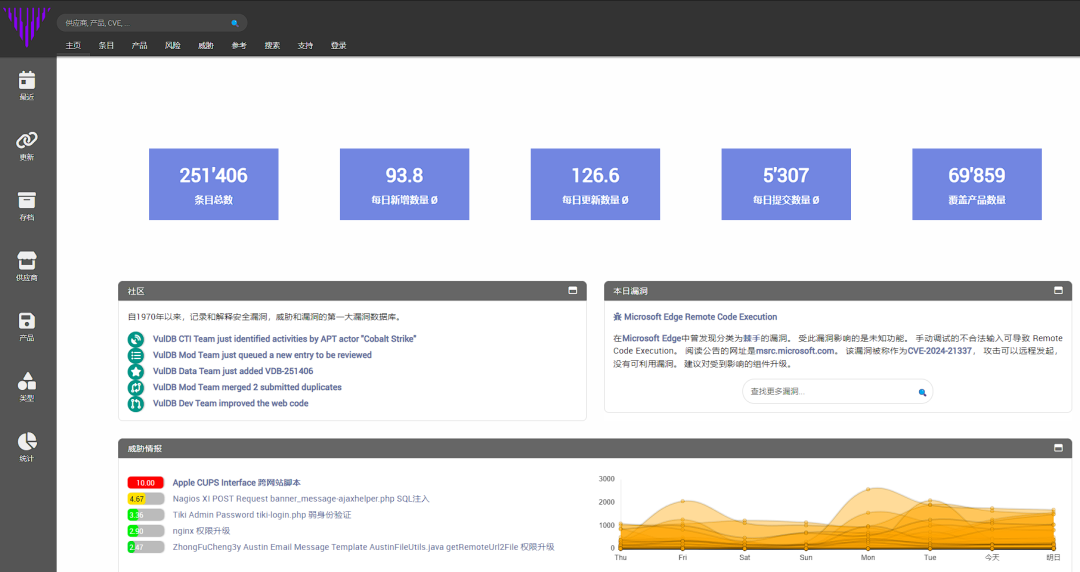Open the nginx 权限升级 entry
Screen dimensions: 1080x572
pos(201,531)
